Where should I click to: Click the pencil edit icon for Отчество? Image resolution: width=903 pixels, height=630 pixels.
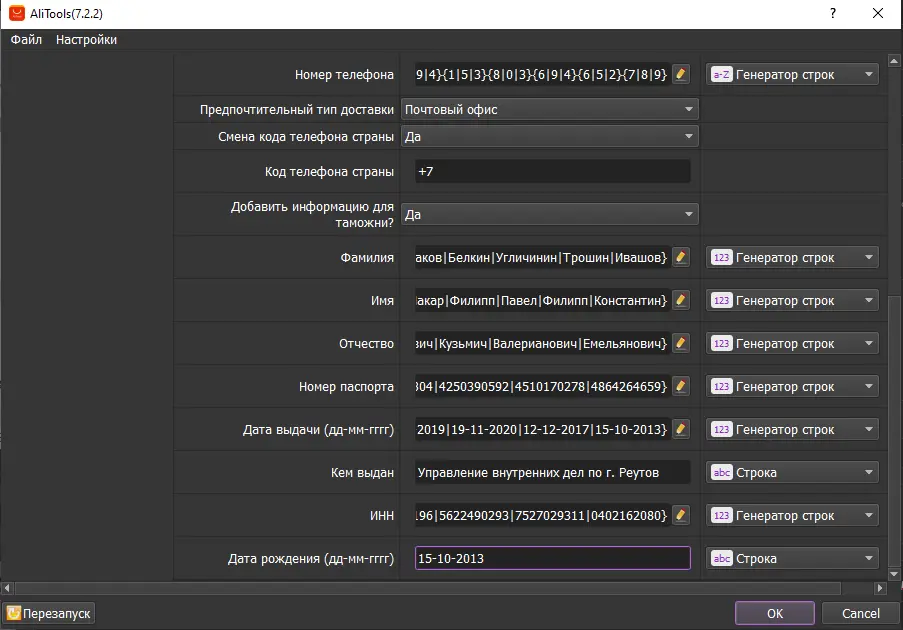(x=681, y=343)
